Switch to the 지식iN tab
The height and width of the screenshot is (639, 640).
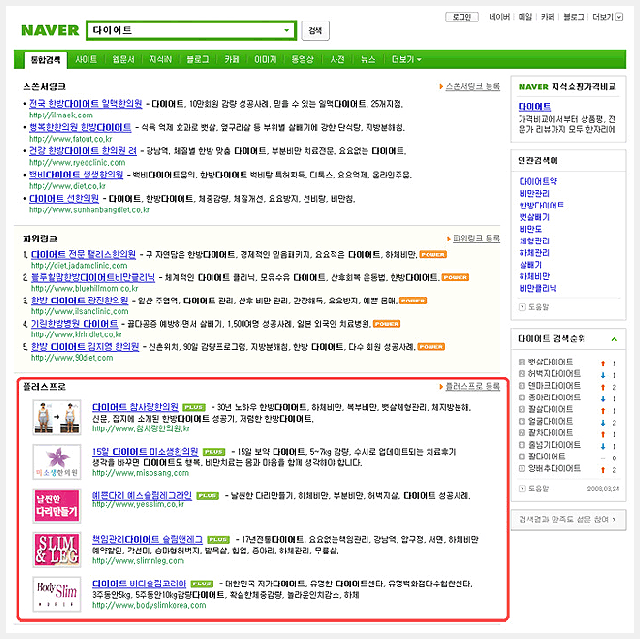click(160, 60)
